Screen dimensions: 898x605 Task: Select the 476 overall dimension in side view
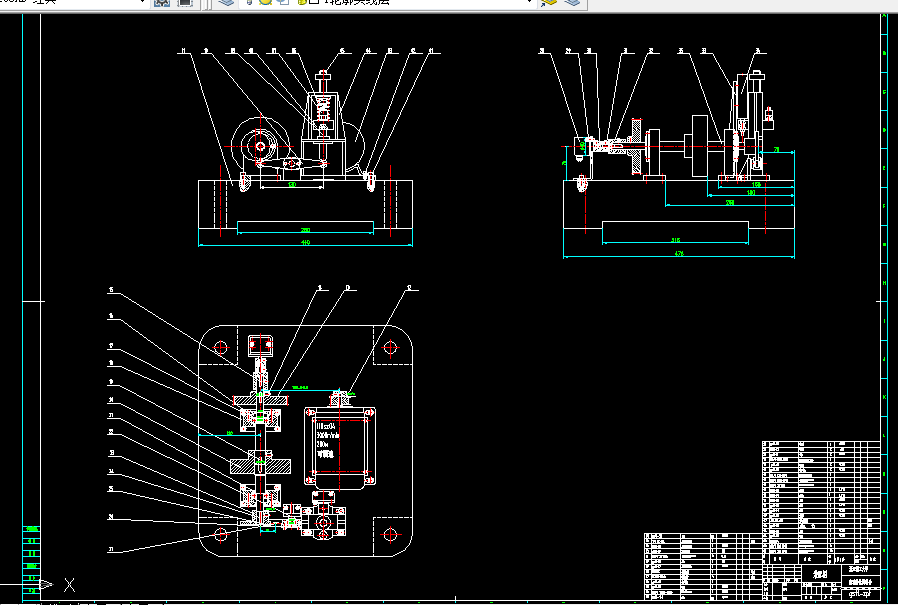tap(679, 254)
